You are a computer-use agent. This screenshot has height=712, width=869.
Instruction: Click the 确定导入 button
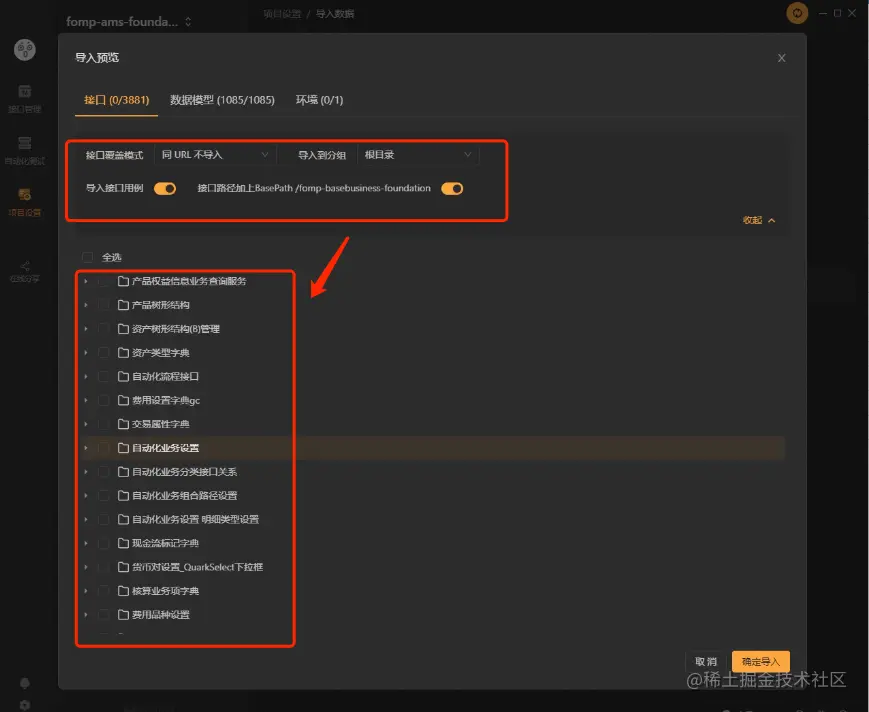760,662
